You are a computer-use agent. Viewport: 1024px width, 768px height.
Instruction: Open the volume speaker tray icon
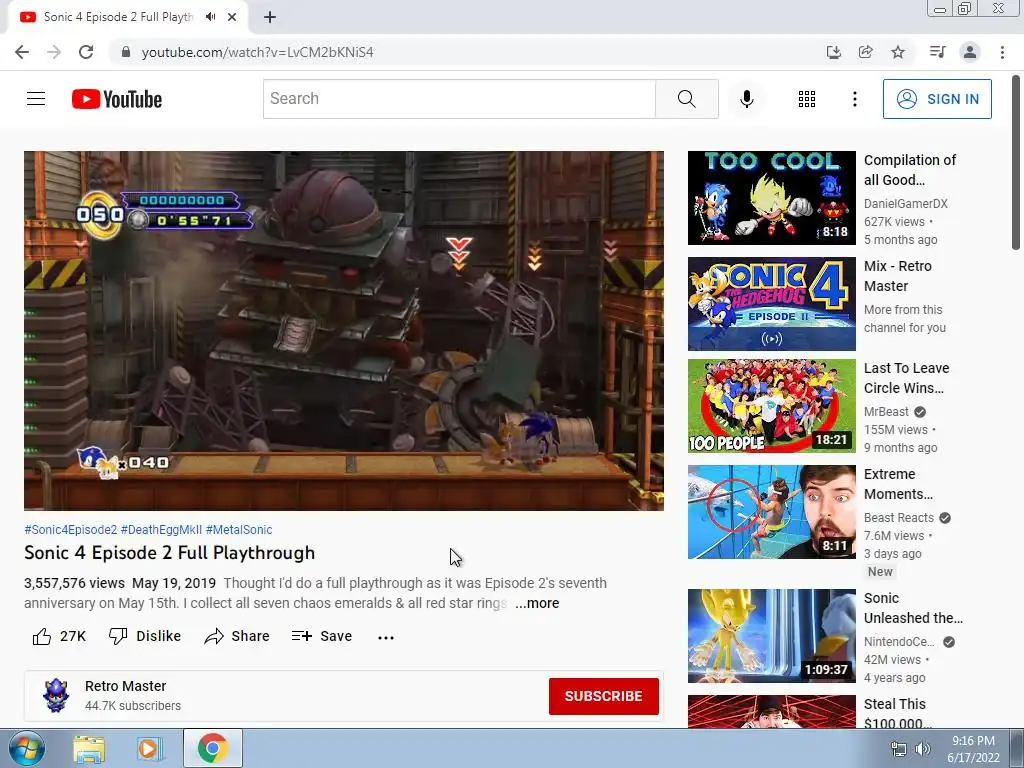click(x=922, y=749)
